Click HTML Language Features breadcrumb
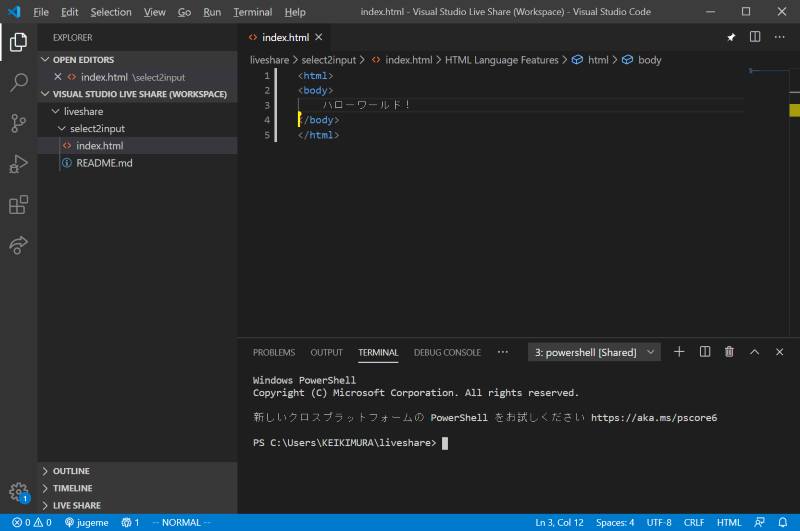This screenshot has width=800, height=531. pos(502,60)
